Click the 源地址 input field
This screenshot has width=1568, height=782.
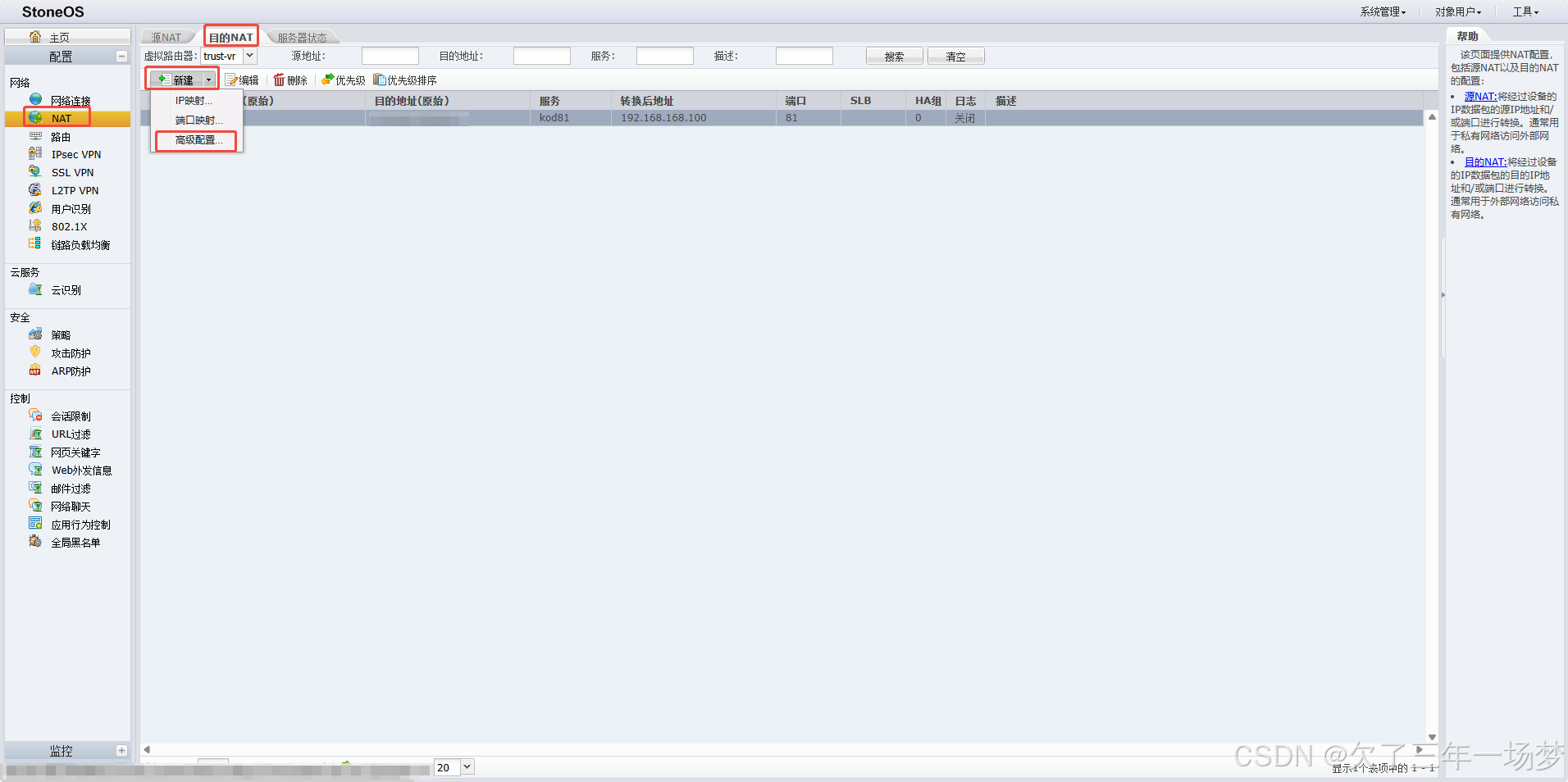[390, 56]
